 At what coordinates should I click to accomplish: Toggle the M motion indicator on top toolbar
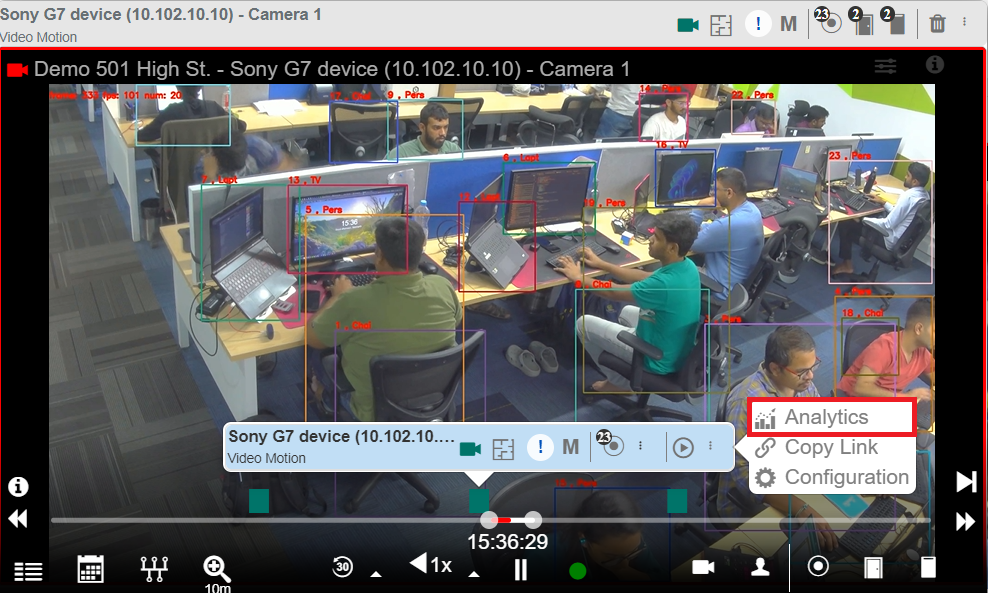tap(789, 22)
